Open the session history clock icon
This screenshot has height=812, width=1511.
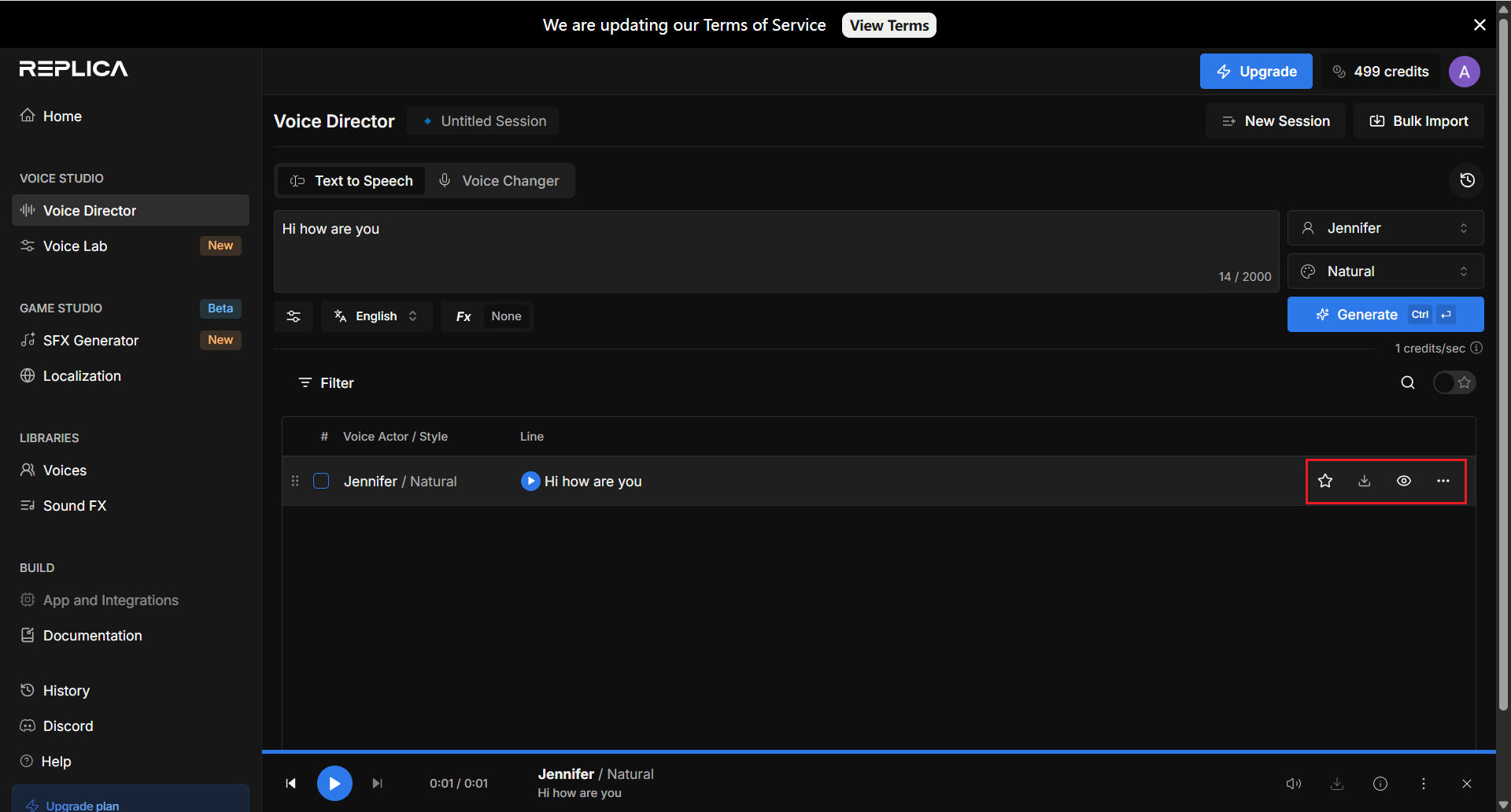click(1467, 180)
